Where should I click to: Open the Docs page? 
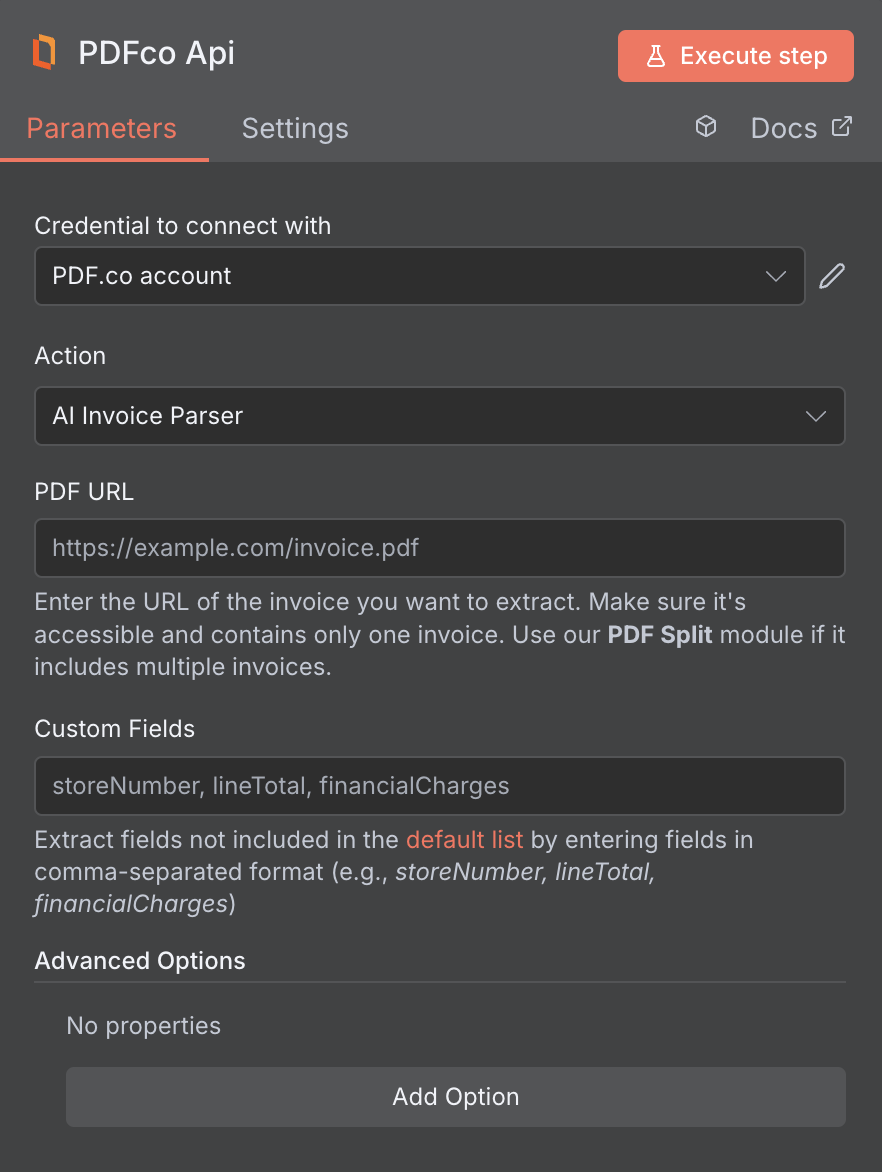click(783, 127)
